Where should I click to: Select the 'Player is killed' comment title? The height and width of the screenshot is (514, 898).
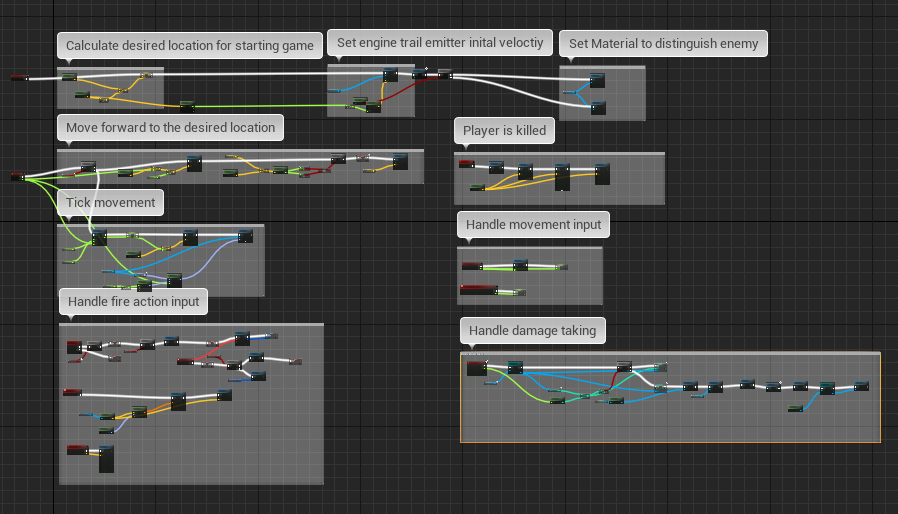point(504,130)
